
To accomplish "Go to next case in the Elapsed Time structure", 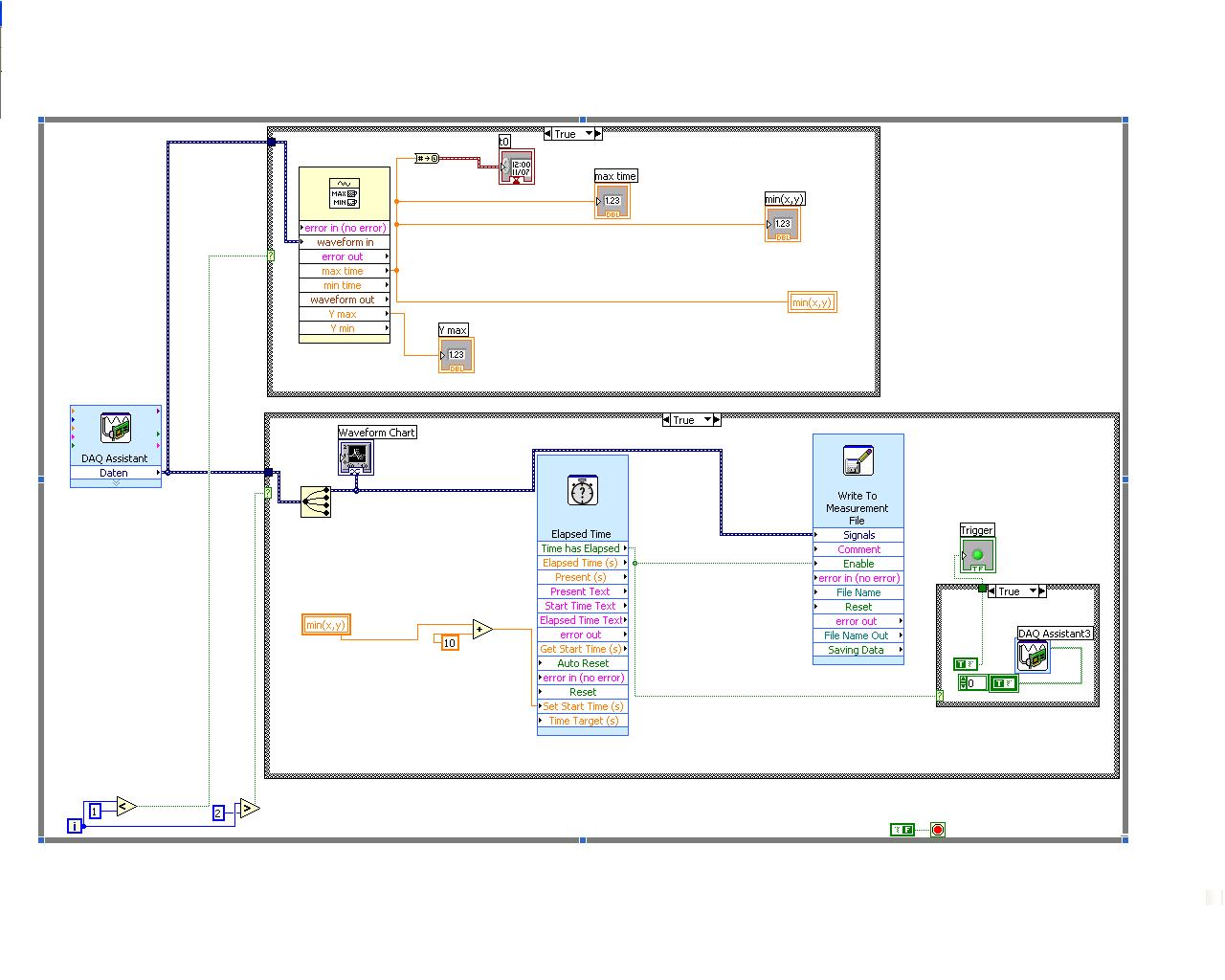I will (x=718, y=420).
